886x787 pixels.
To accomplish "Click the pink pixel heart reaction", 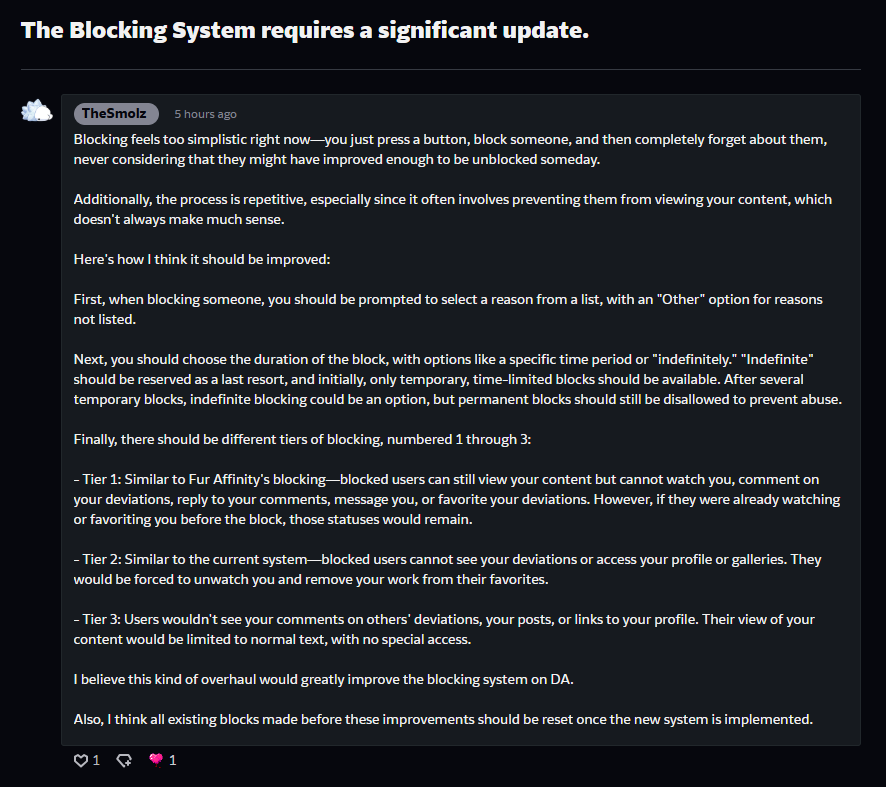I will click(x=156, y=761).
